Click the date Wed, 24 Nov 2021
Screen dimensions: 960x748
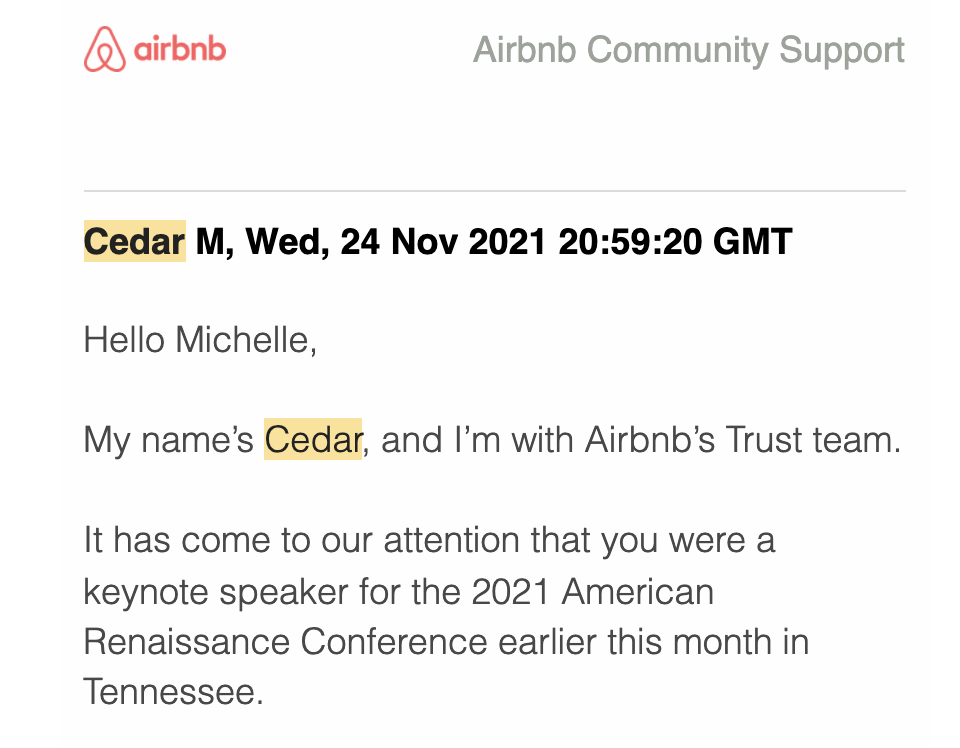[396, 242]
